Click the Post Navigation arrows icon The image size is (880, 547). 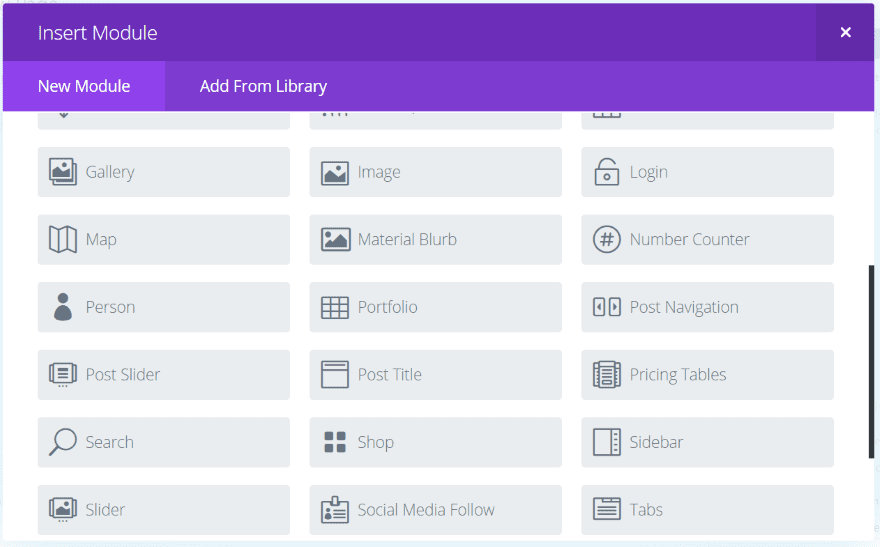pos(606,307)
